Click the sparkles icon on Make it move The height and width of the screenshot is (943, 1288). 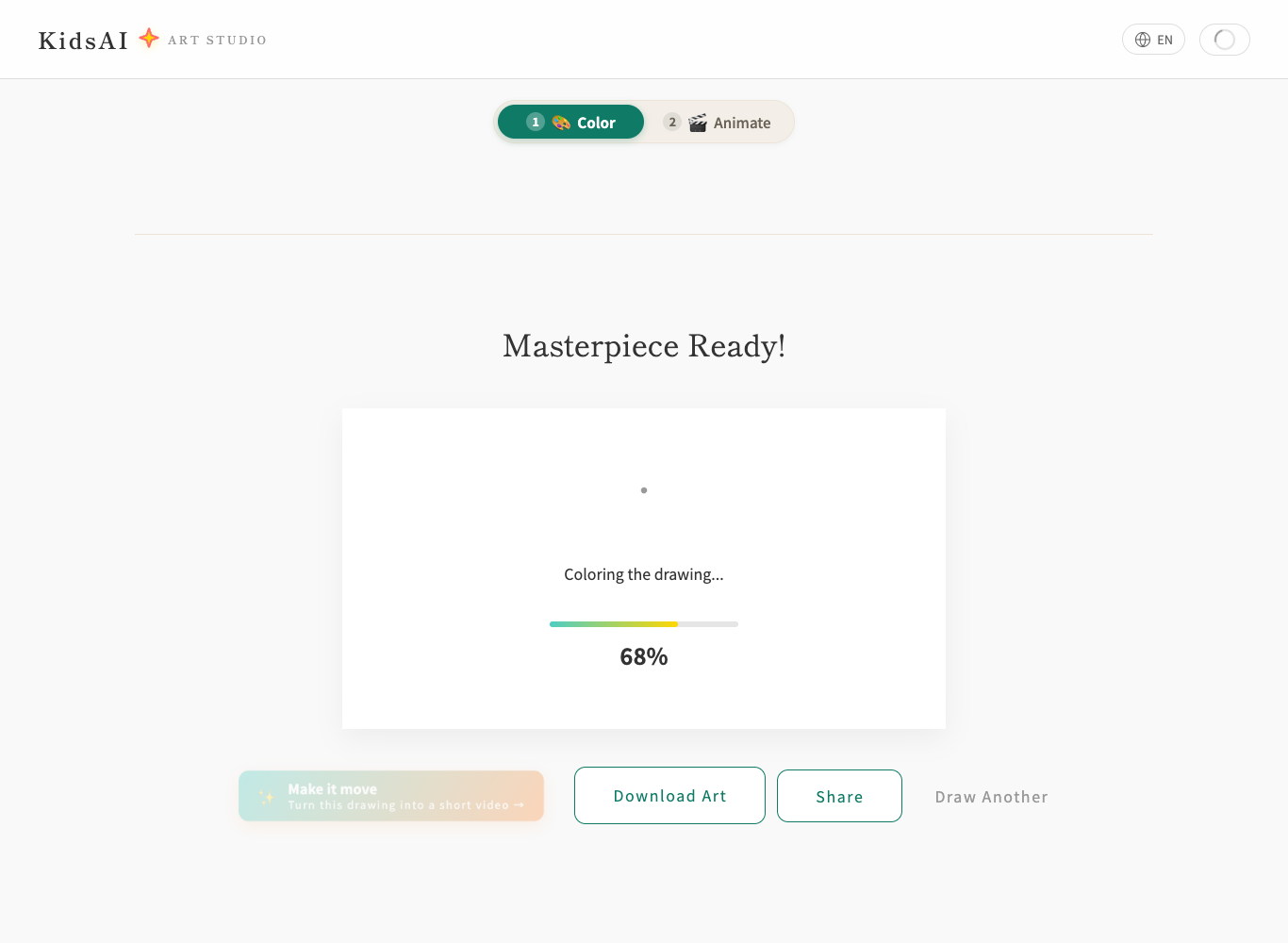pos(267,797)
